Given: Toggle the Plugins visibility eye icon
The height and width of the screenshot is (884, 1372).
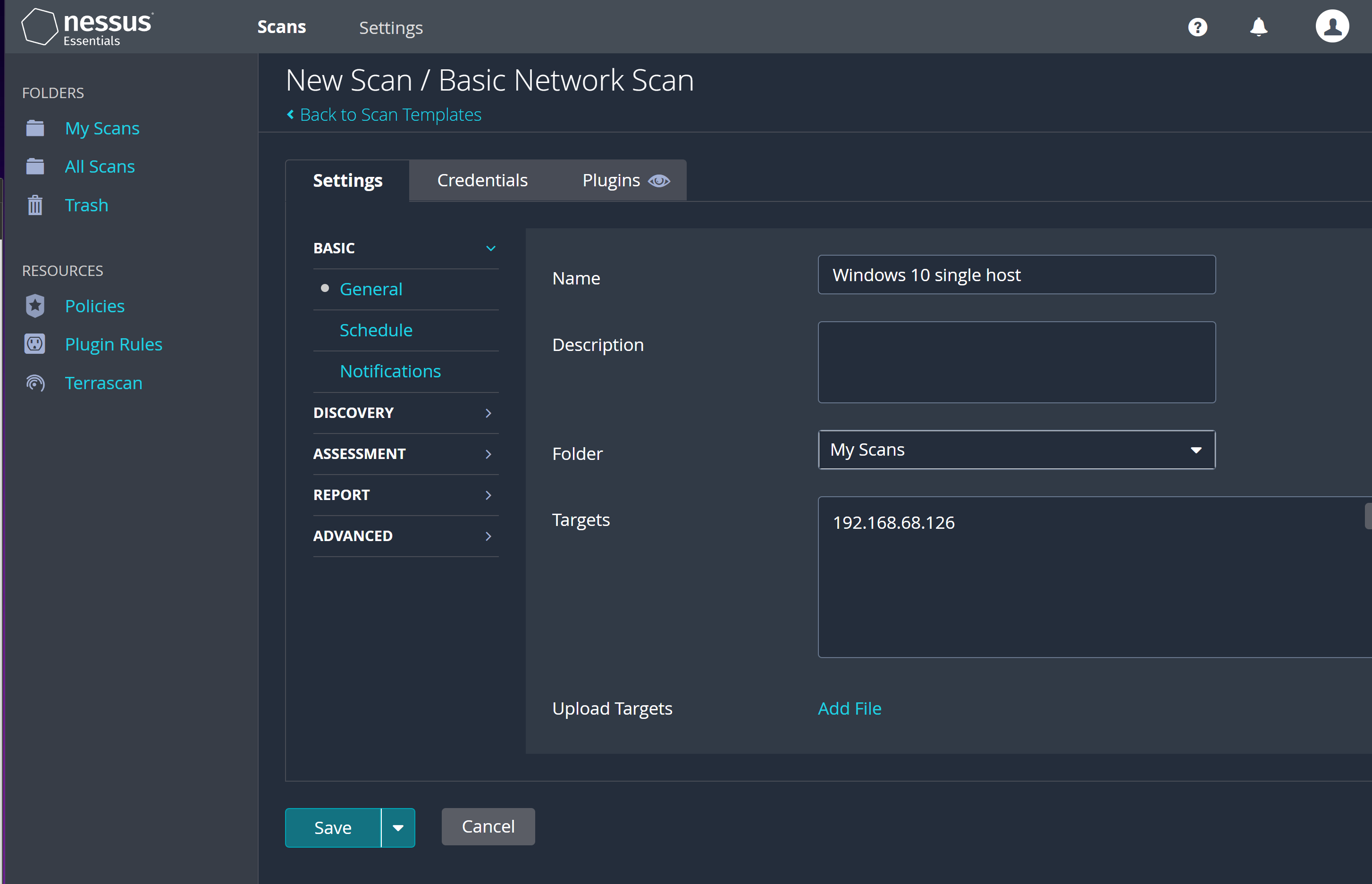Looking at the screenshot, I should point(659,180).
